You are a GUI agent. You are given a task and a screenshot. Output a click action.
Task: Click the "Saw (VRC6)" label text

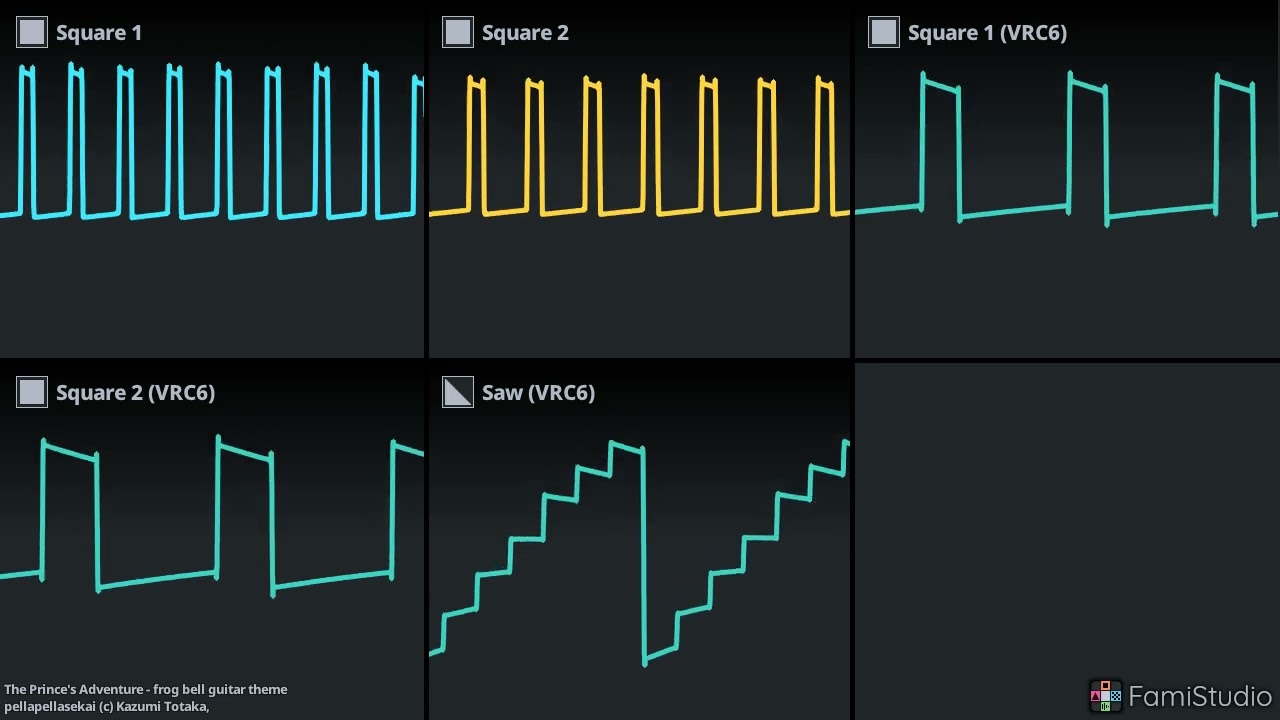(x=538, y=393)
